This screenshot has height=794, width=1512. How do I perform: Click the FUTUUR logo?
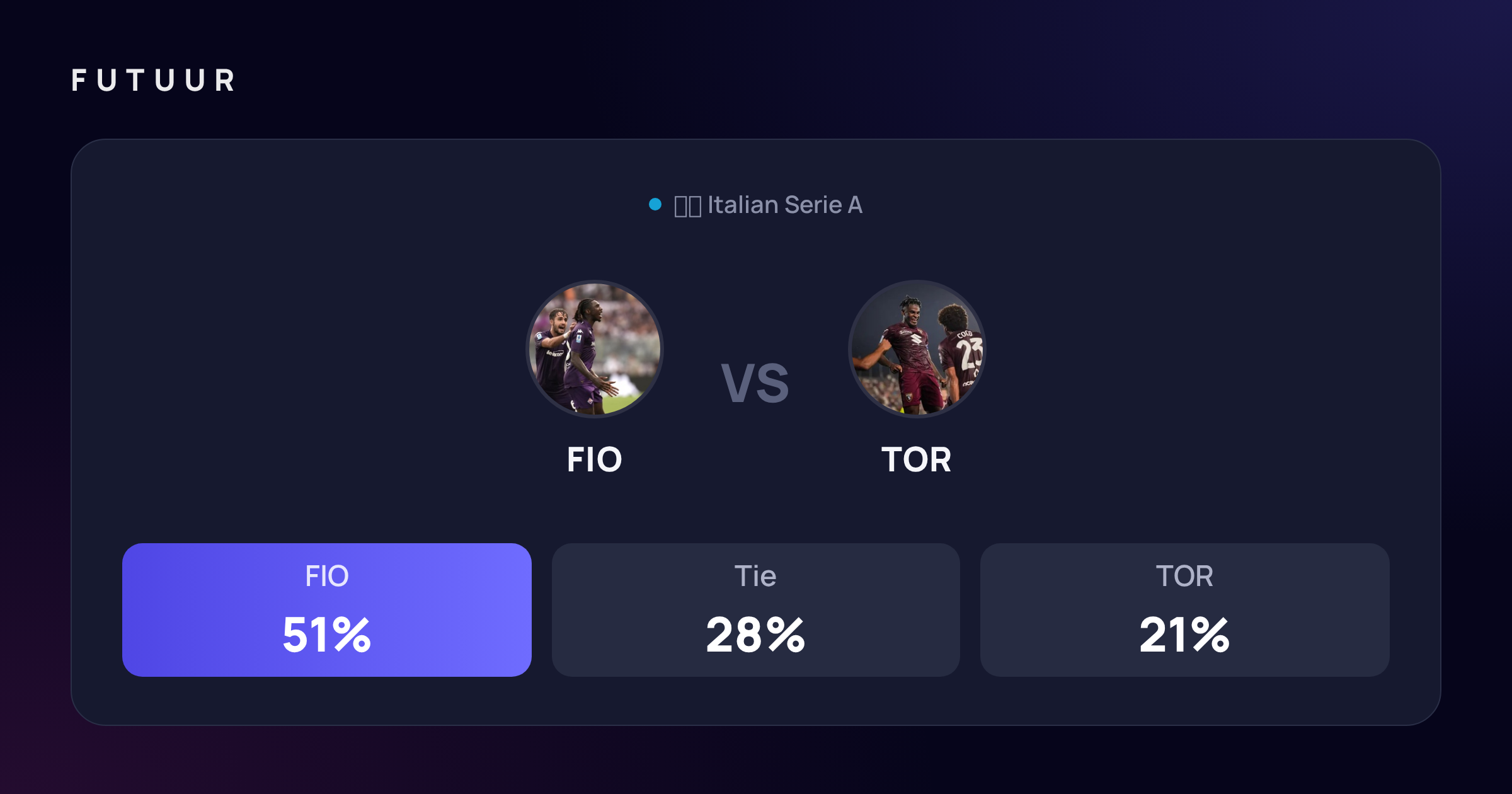[153, 81]
